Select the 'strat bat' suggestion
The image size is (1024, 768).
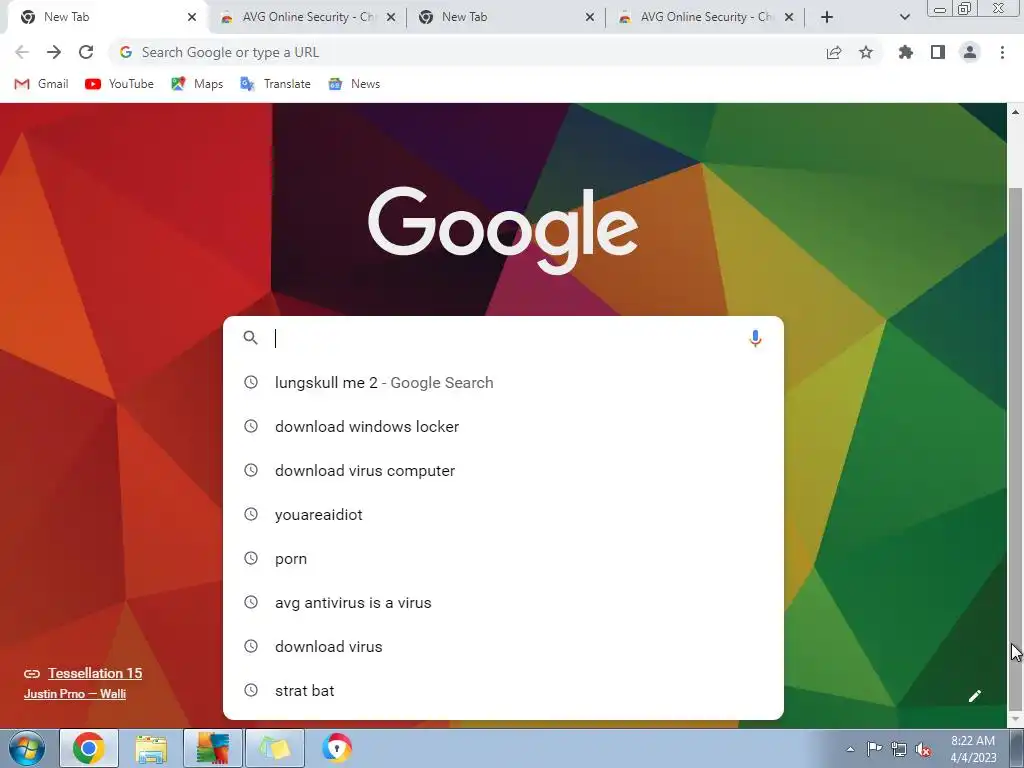pyautogui.click(x=503, y=691)
